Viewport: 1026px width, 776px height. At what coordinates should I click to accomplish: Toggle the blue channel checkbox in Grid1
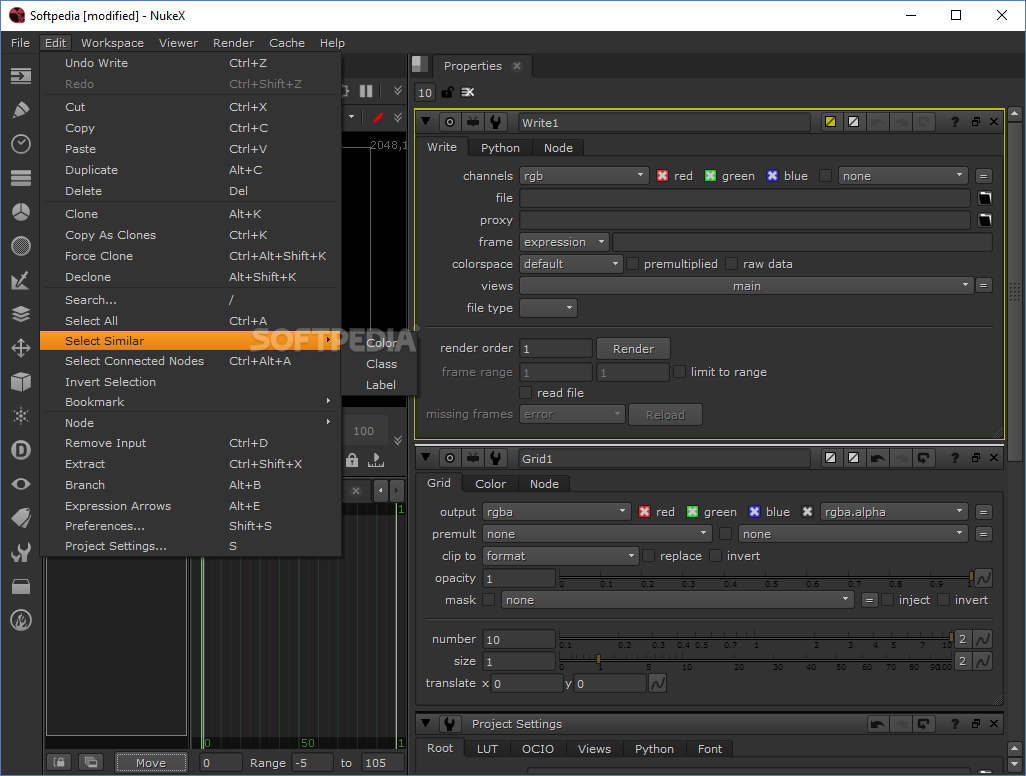(x=754, y=512)
